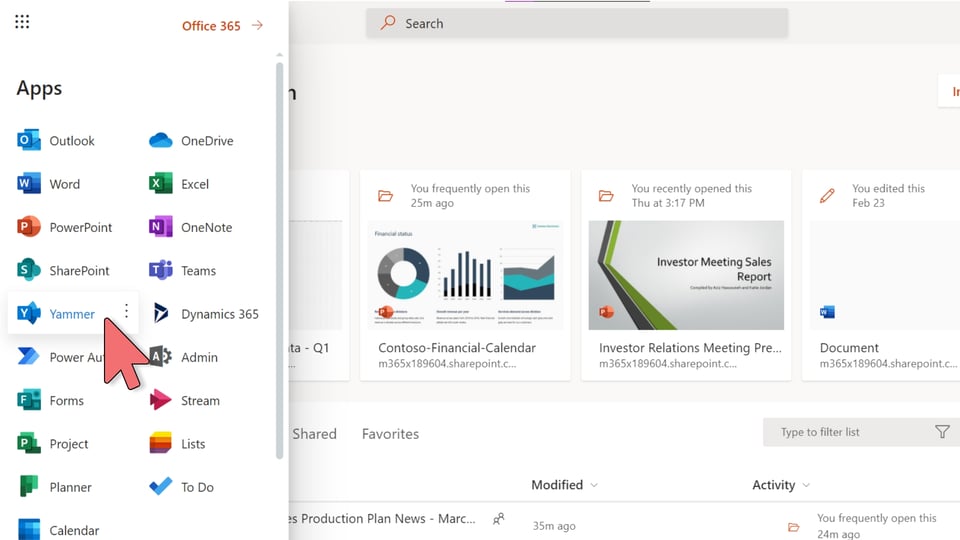Click the folder icon on Investor Relations card

click(606, 196)
